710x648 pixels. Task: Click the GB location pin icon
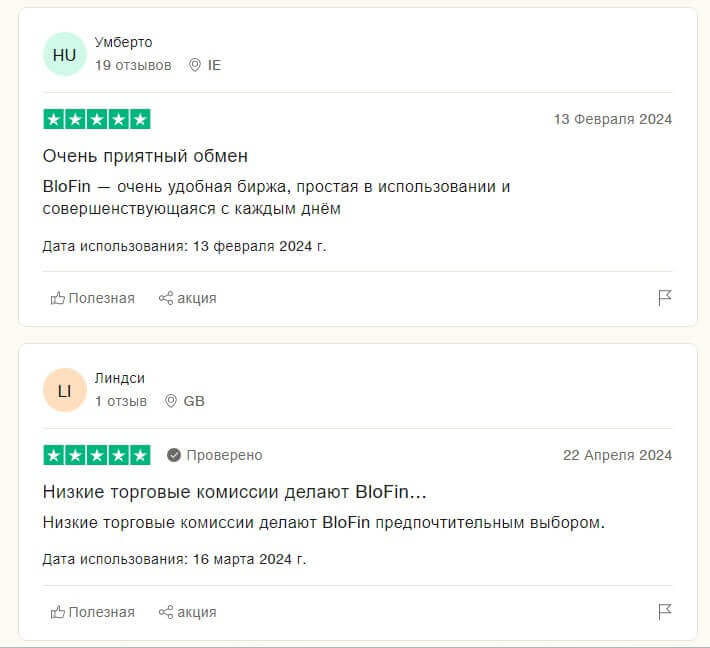click(x=171, y=401)
